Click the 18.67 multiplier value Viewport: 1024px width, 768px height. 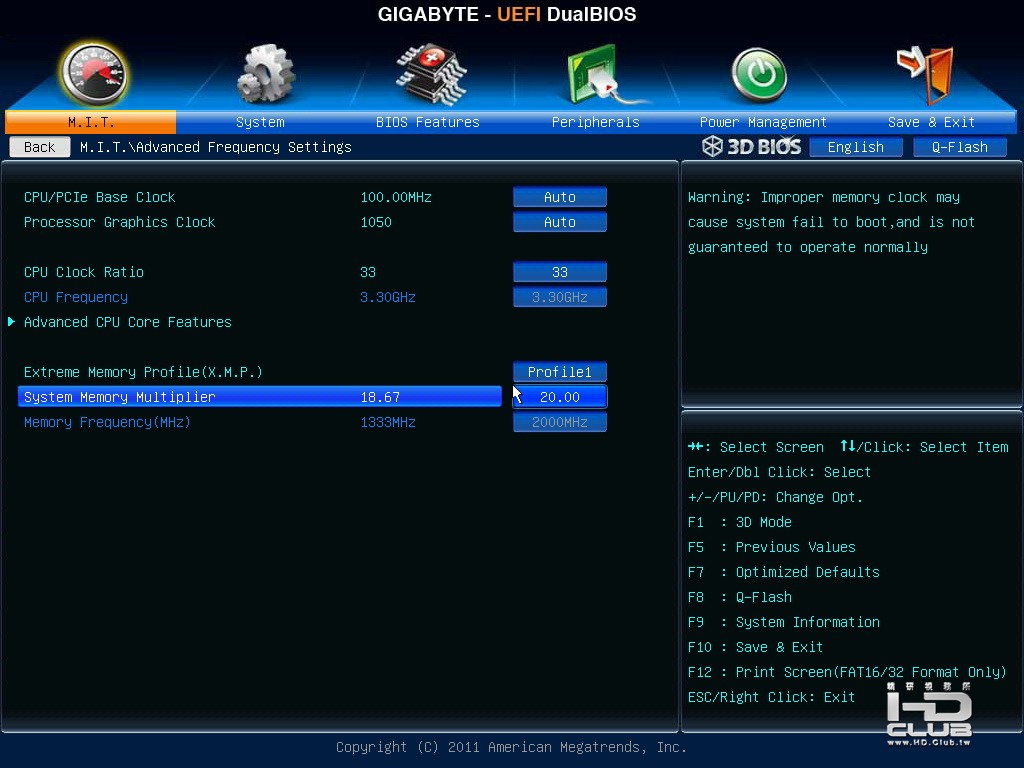point(380,397)
